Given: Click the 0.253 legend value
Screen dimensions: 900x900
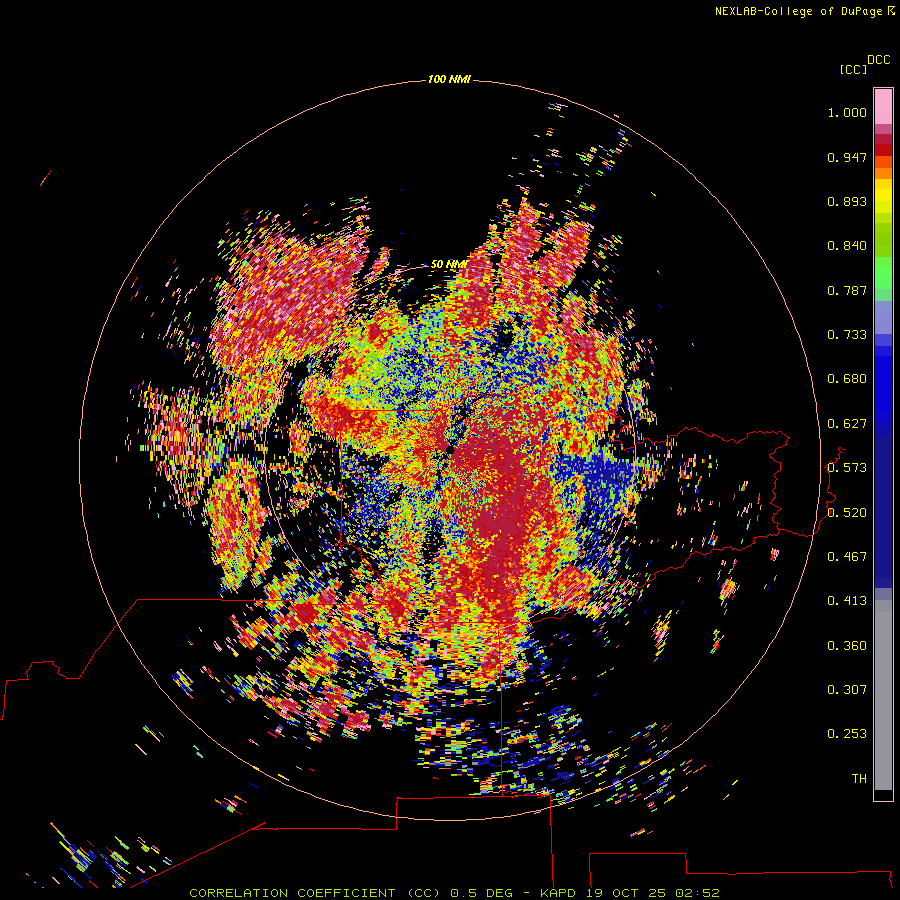Looking at the screenshot, I should pos(847,734).
